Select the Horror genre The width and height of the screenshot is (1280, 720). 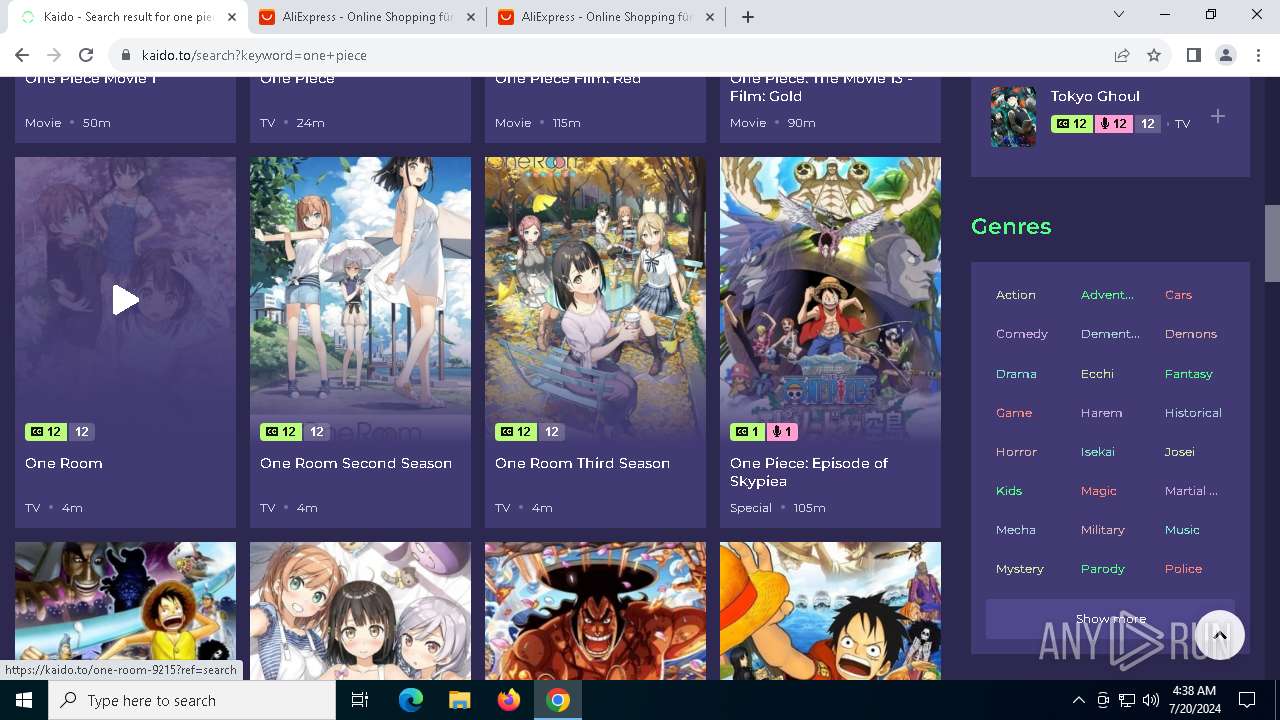1016,452
